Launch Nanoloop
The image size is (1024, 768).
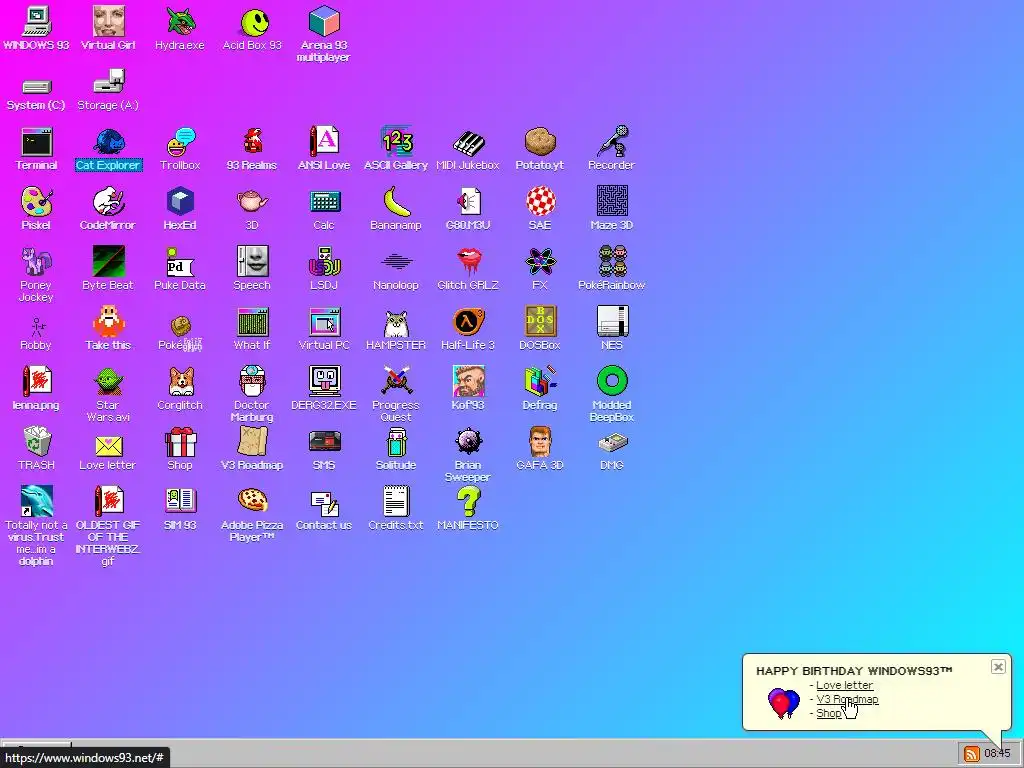coord(396,263)
